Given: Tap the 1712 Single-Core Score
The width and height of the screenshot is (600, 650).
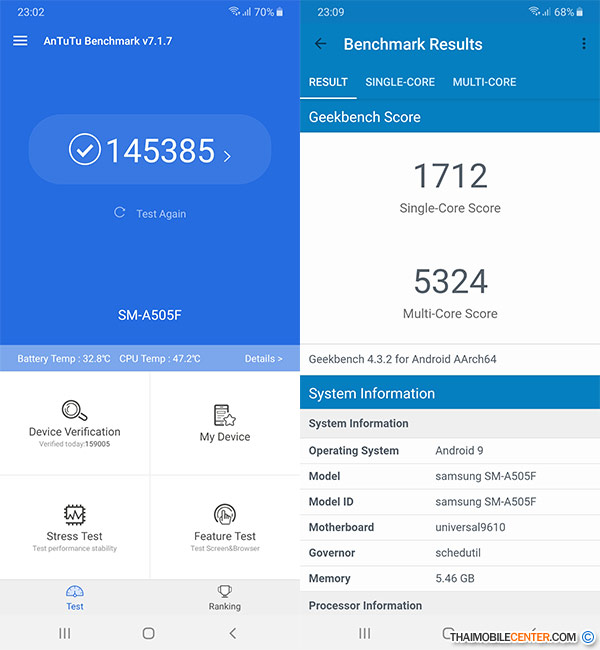Looking at the screenshot, I should click(450, 177).
